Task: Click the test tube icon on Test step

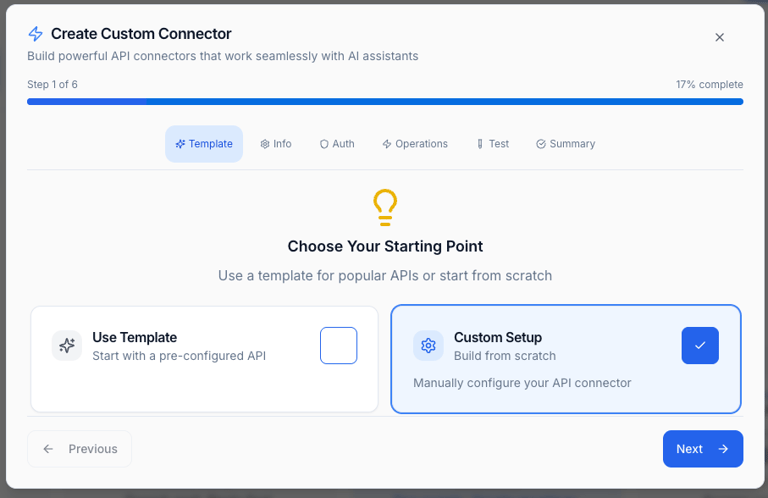Action: (480, 144)
